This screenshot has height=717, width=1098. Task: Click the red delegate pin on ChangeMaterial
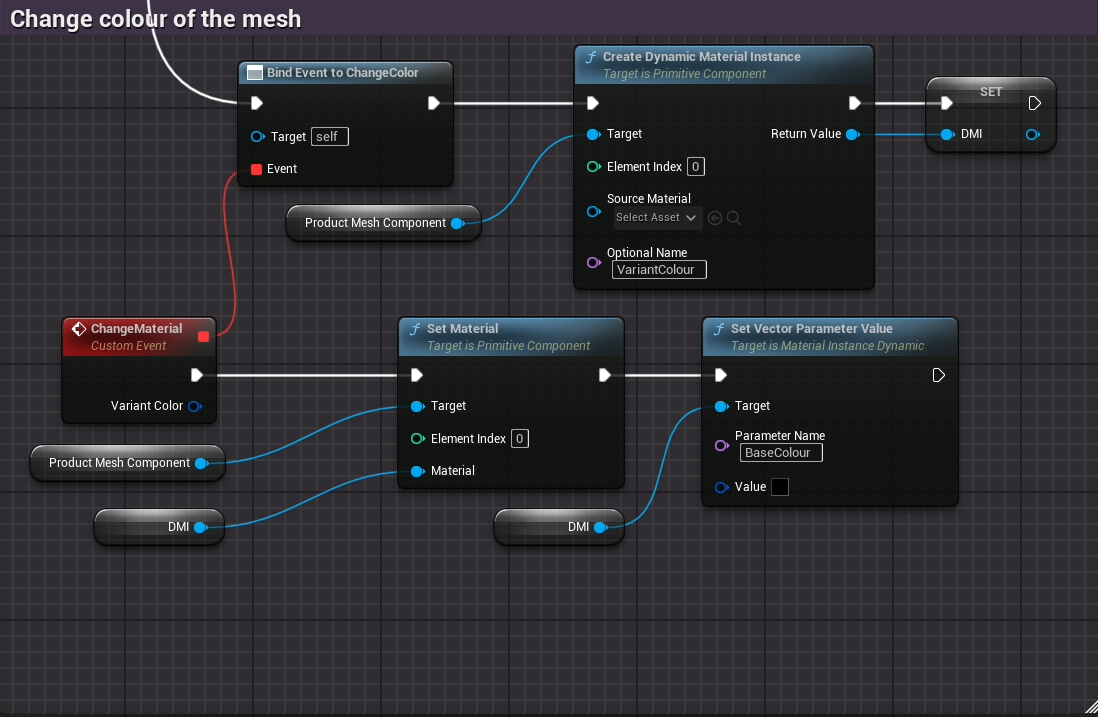[204, 336]
